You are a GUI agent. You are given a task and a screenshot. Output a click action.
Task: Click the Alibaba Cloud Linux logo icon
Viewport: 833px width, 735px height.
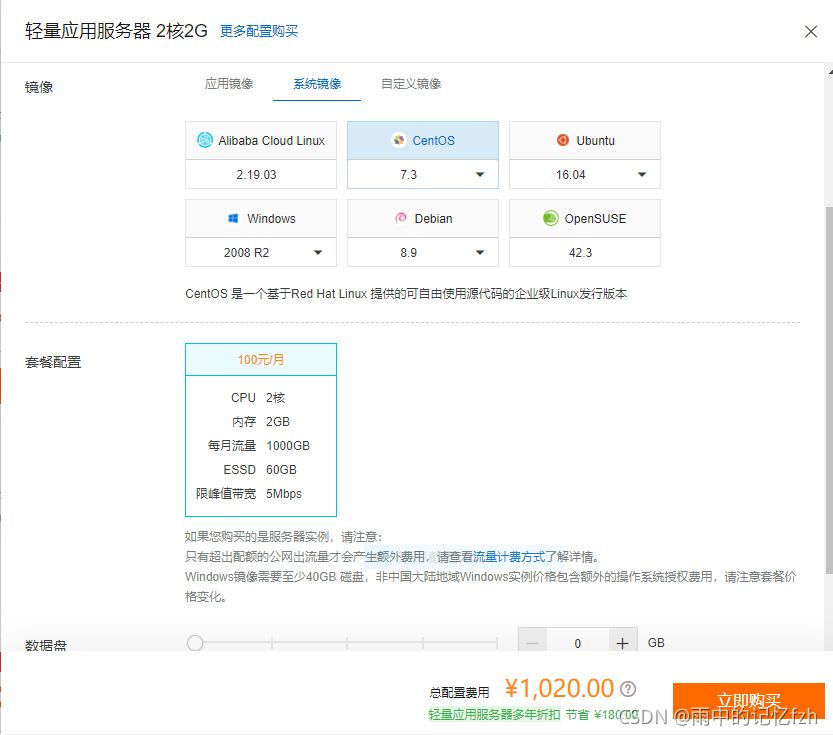pyautogui.click(x=205, y=140)
